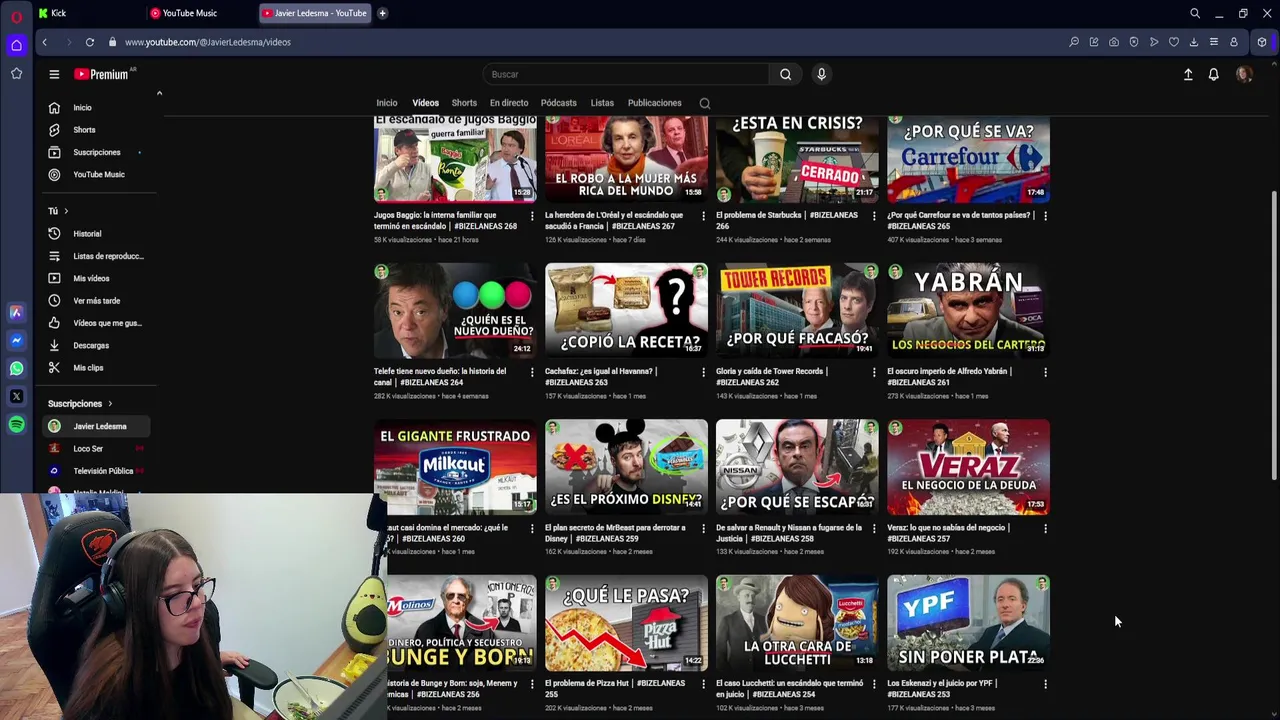Open Mis videos in the sidebar
Screen dimensions: 1280x720
pyautogui.click(x=97, y=279)
